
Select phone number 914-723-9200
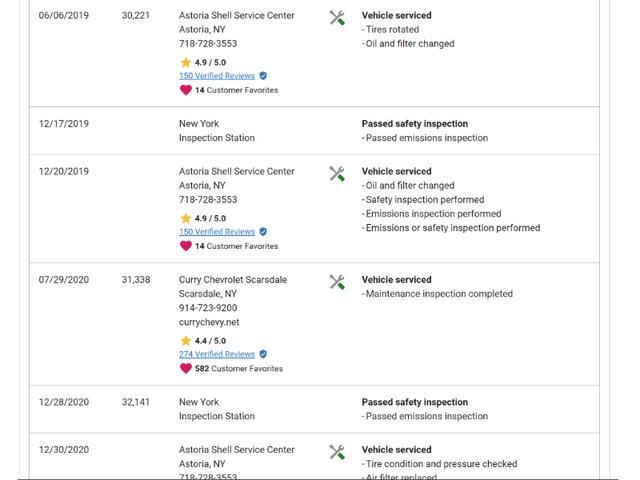[208, 308]
